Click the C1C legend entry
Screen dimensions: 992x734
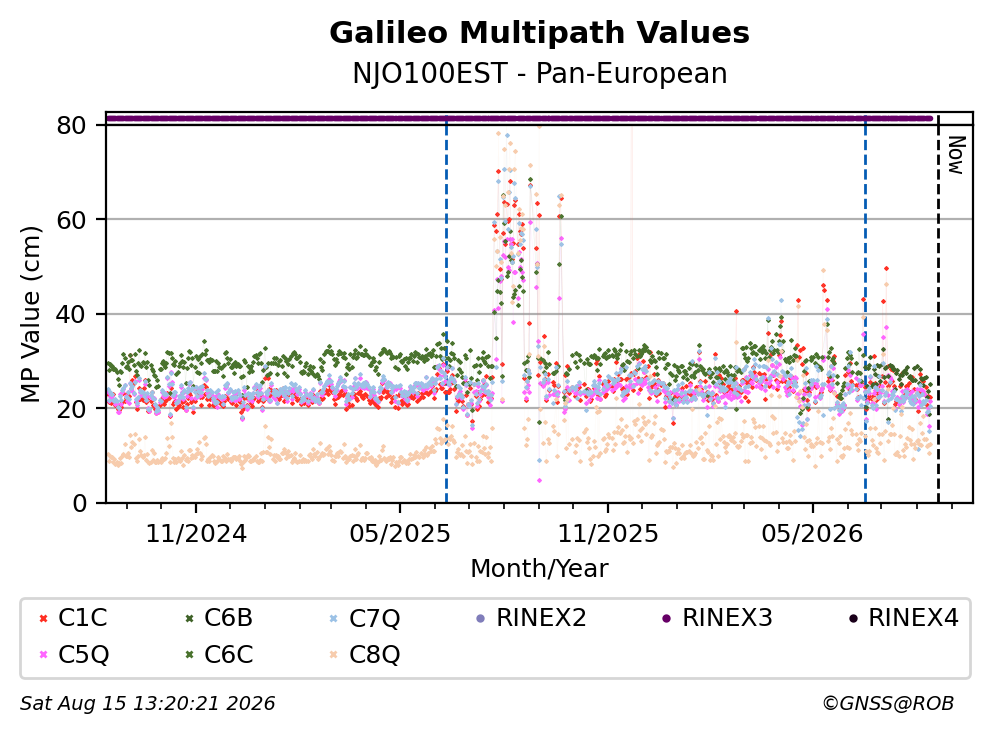tap(73, 618)
